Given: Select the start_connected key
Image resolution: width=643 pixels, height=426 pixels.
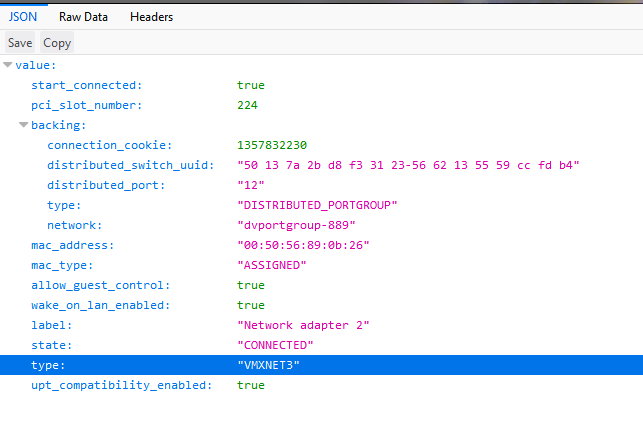Looking at the screenshot, I should pyautogui.click(x=87, y=85).
